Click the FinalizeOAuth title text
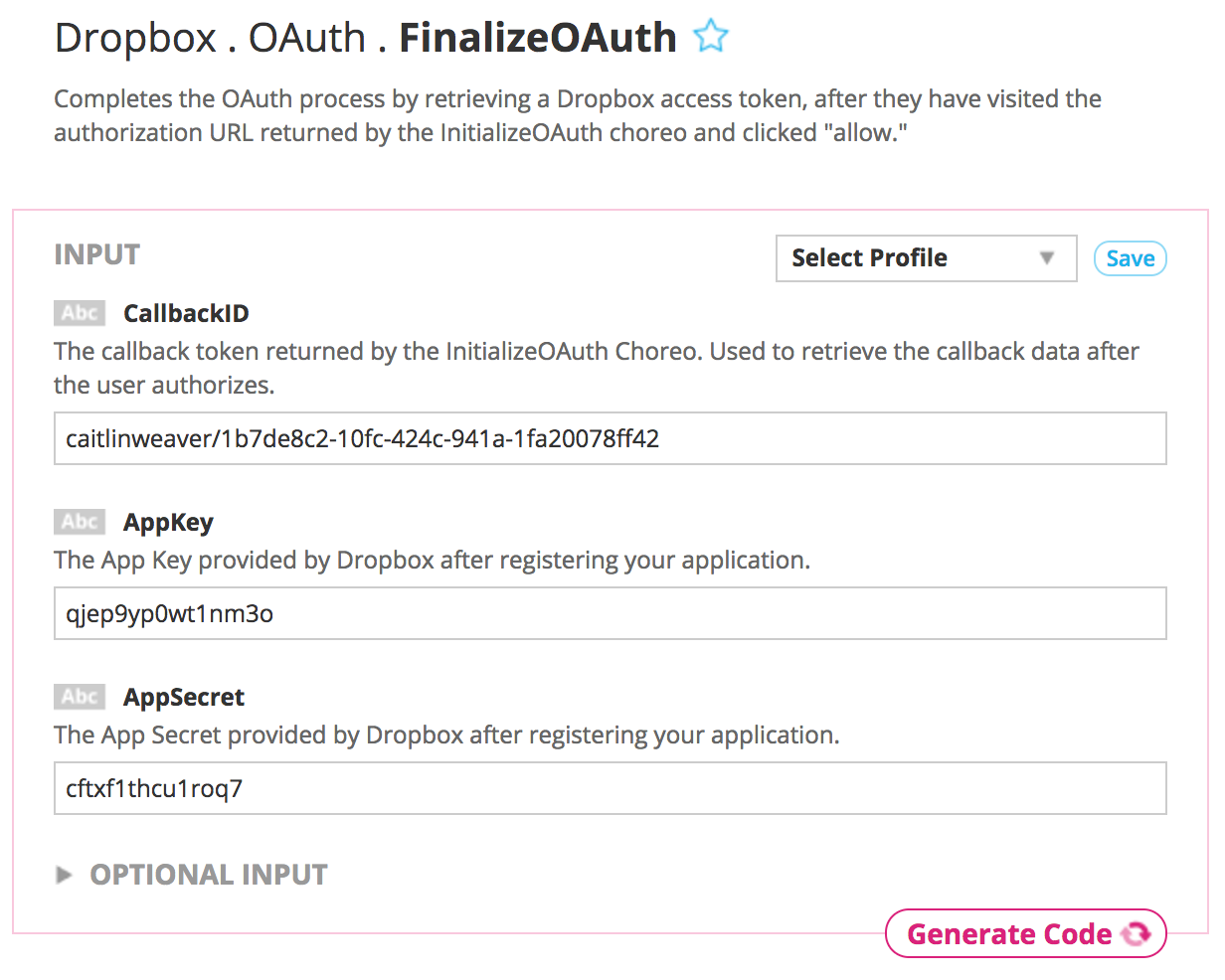Viewport: 1225px width, 980px height. (538, 38)
